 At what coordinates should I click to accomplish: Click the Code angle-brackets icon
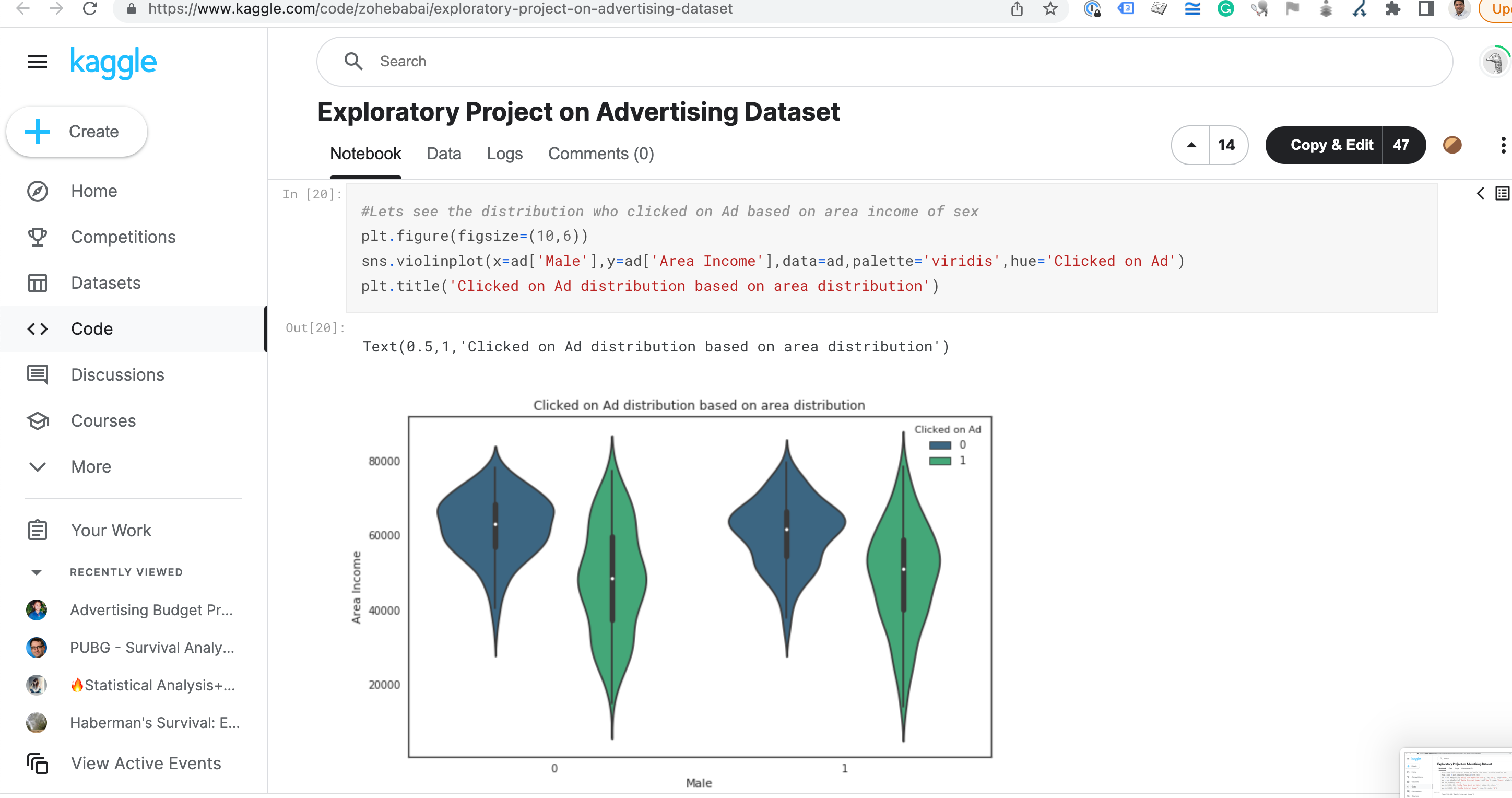click(37, 329)
